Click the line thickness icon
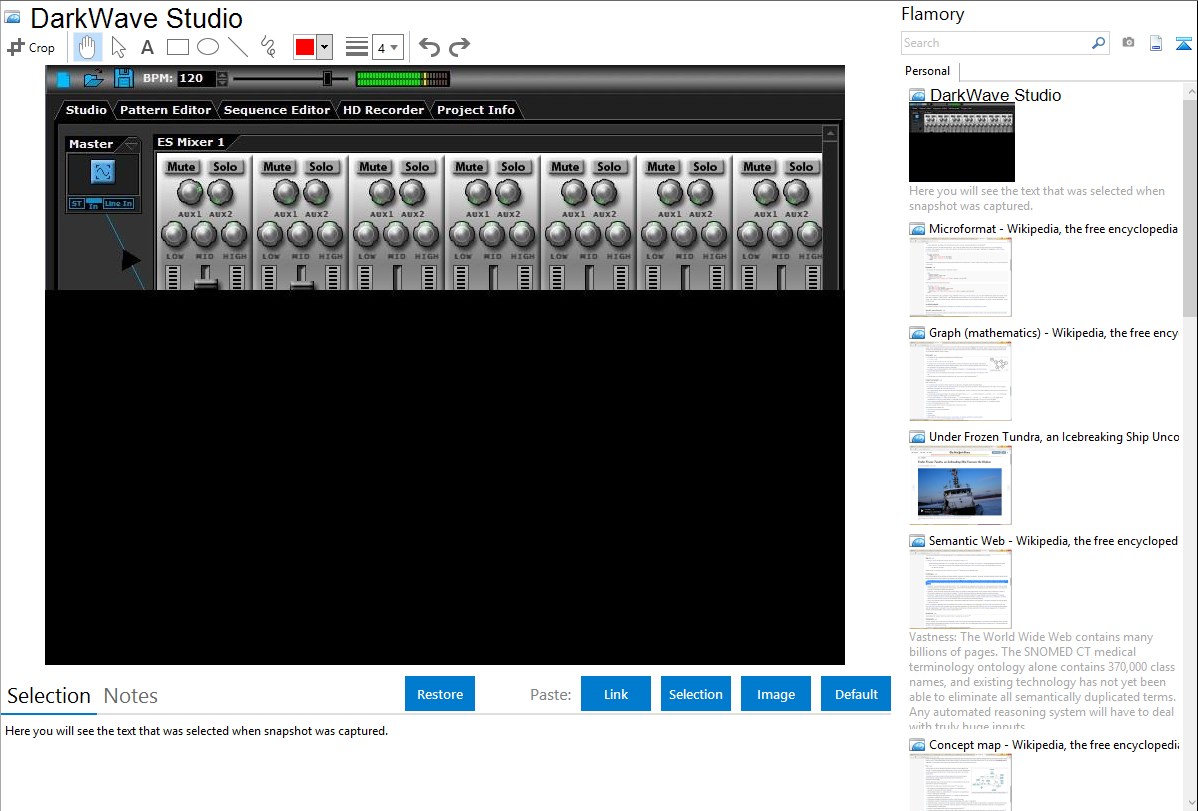Image resolution: width=1198 pixels, height=811 pixels. (356, 47)
